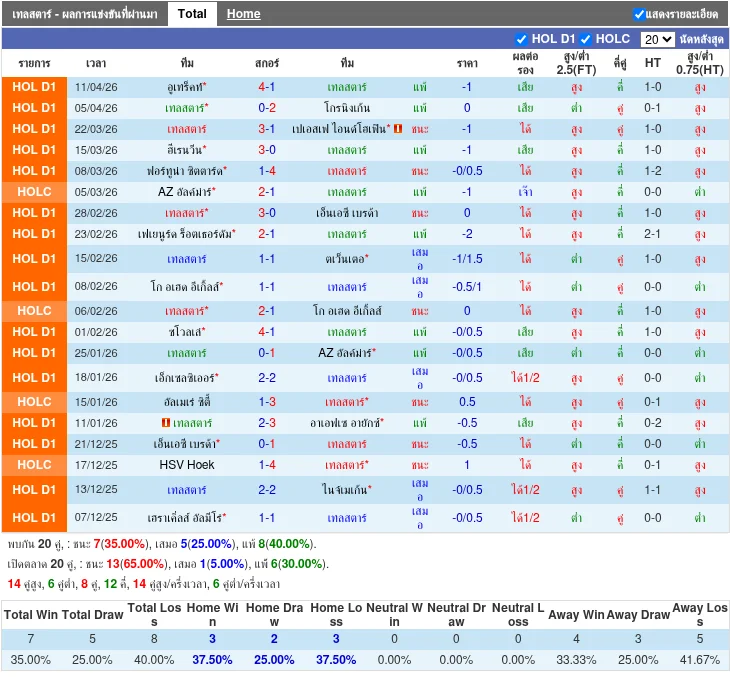Select the Total tab
This screenshot has height=677, width=730.
192,14
